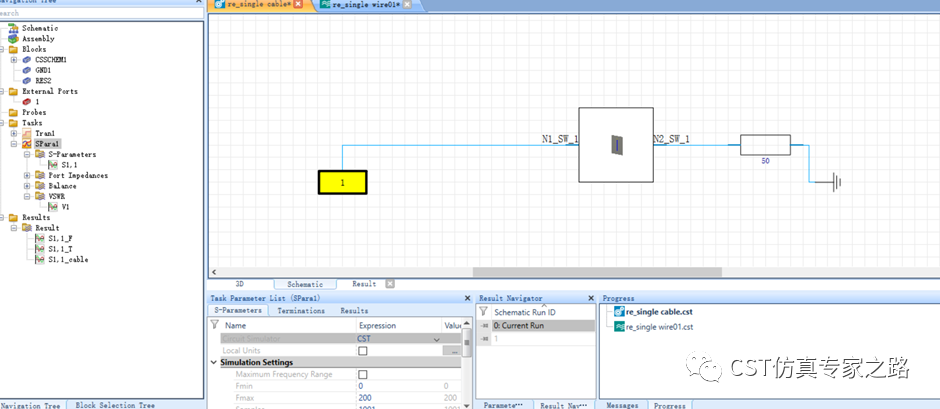Open the VSWR folder

click(58, 196)
